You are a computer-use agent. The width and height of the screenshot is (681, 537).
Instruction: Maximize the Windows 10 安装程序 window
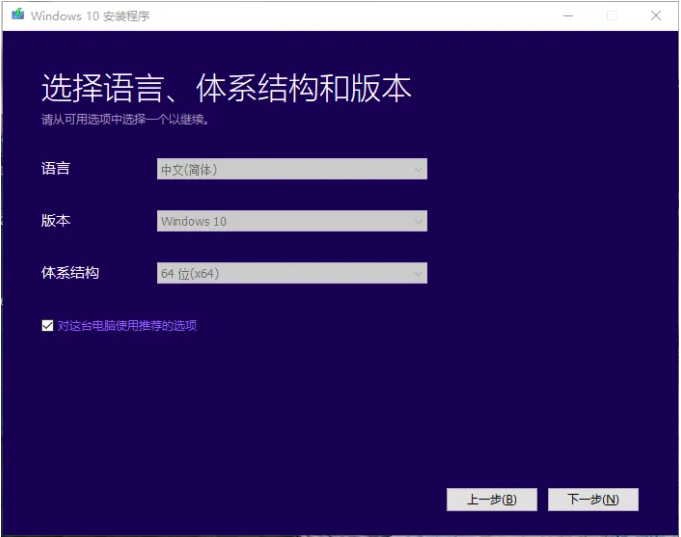pos(612,15)
